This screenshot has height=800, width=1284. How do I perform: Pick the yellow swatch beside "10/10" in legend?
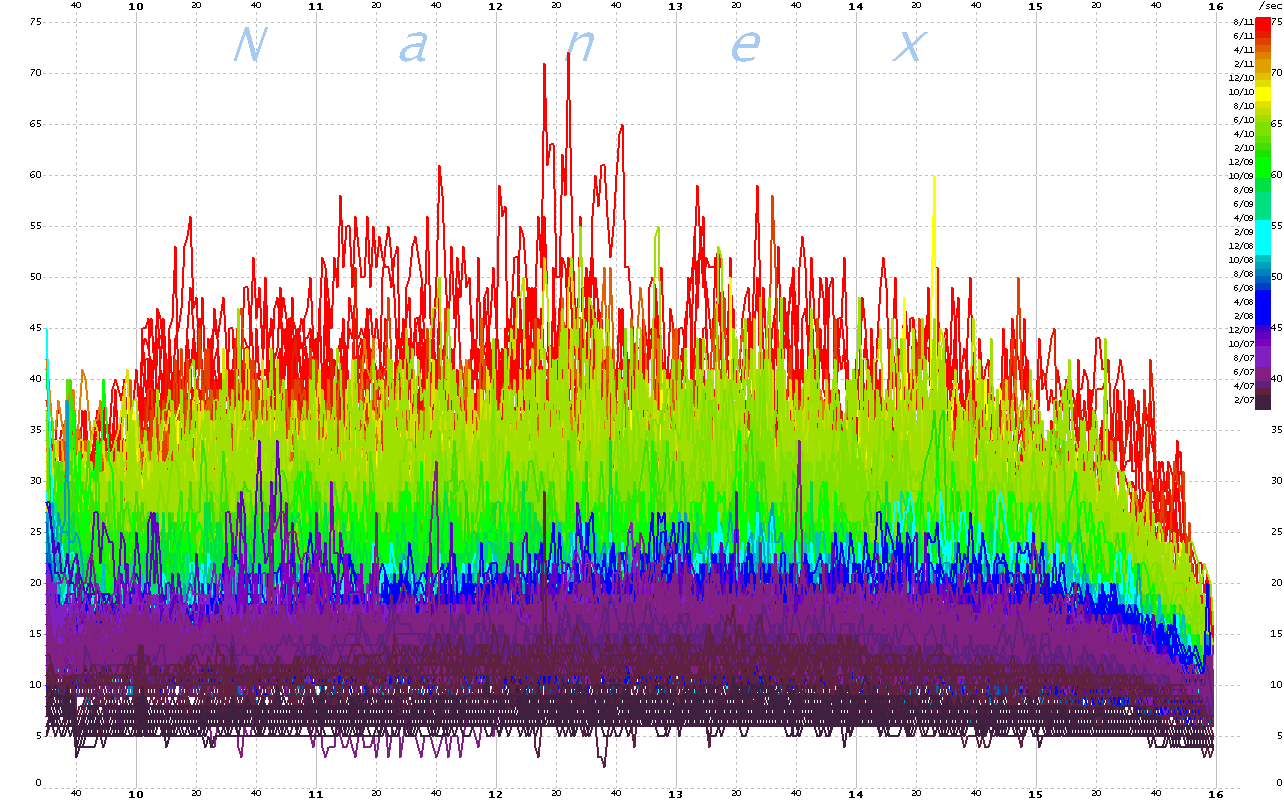1262,91
